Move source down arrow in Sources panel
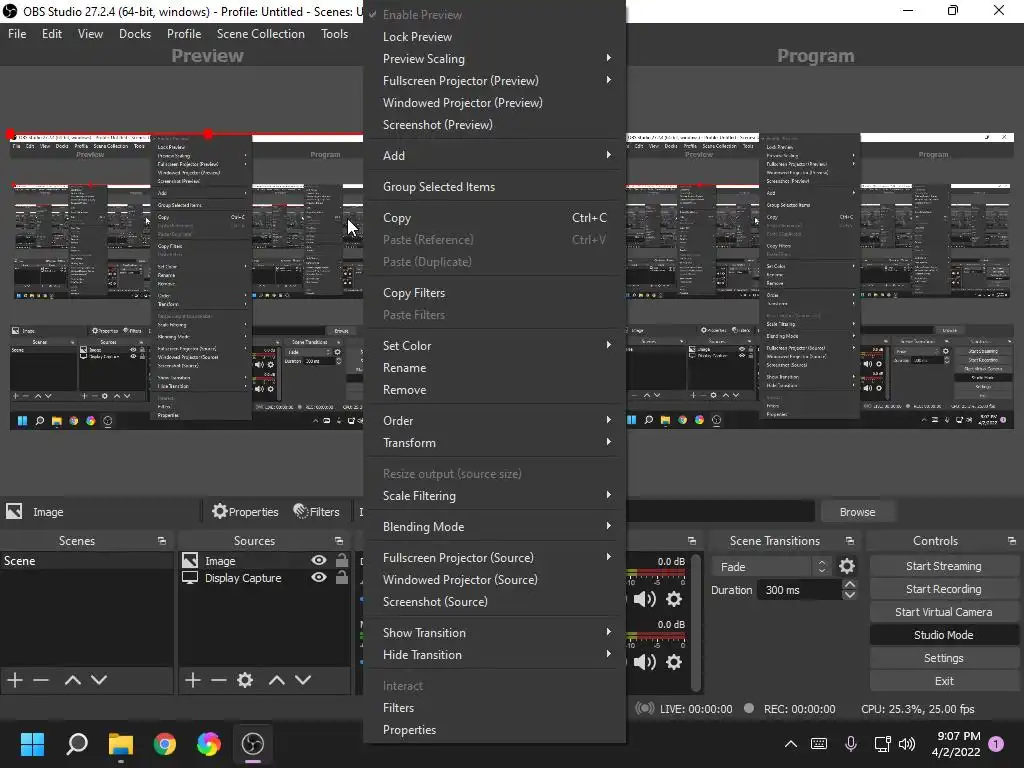This screenshot has height=768, width=1024. click(x=302, y=680)
